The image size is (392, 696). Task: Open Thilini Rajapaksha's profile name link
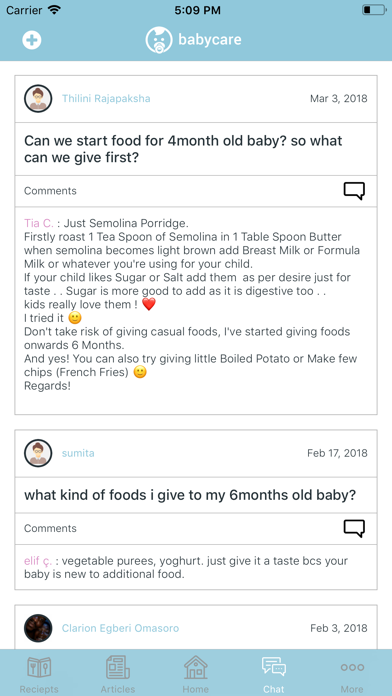tap(106, 99)
